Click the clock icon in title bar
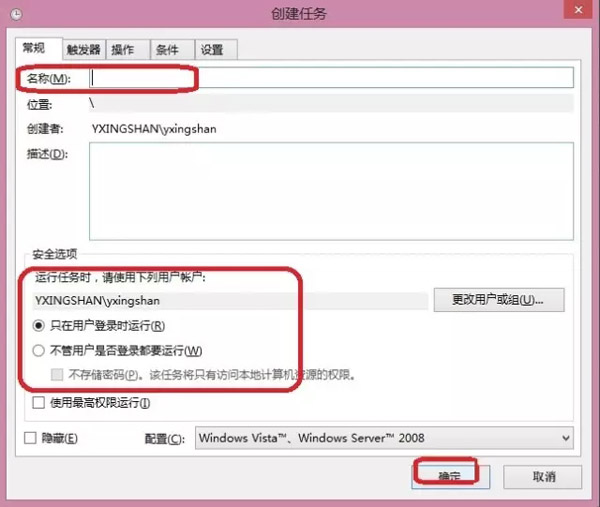The height and width of the screenshot is (507, 600). [16, 15]
